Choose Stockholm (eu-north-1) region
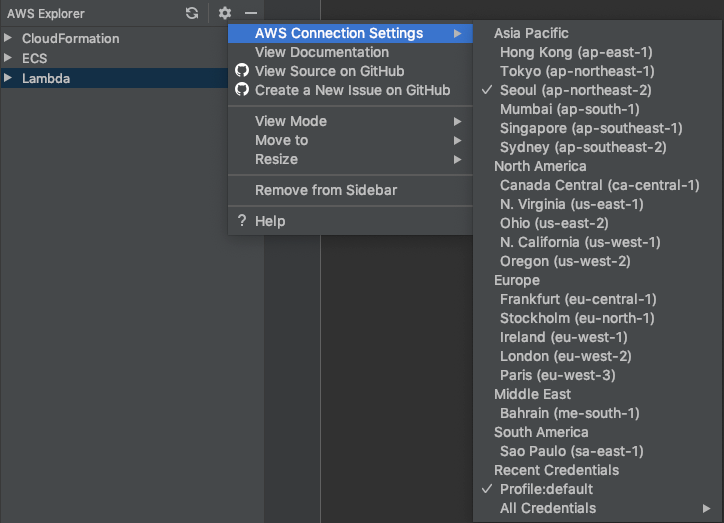 (598, 318)
